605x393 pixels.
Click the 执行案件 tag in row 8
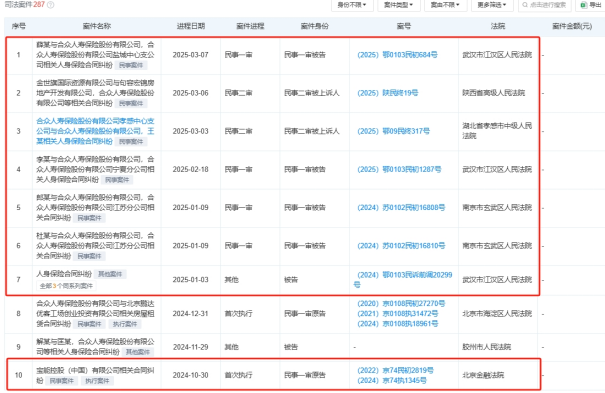125,324
